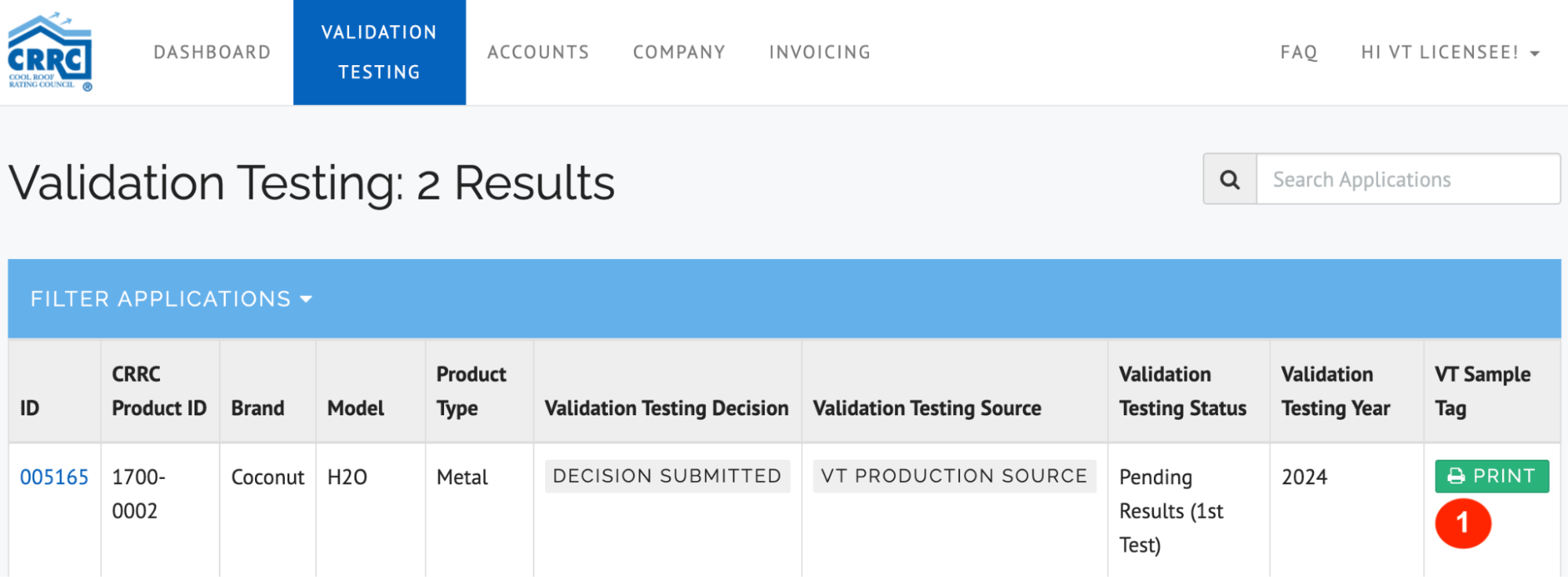Select the Validation Testing tab
This screenshot has height=577, width=1568.
pos(379,53)
